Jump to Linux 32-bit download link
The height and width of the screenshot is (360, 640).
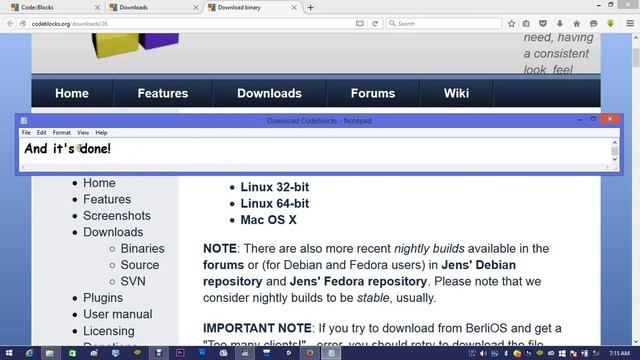coord(275,187)
